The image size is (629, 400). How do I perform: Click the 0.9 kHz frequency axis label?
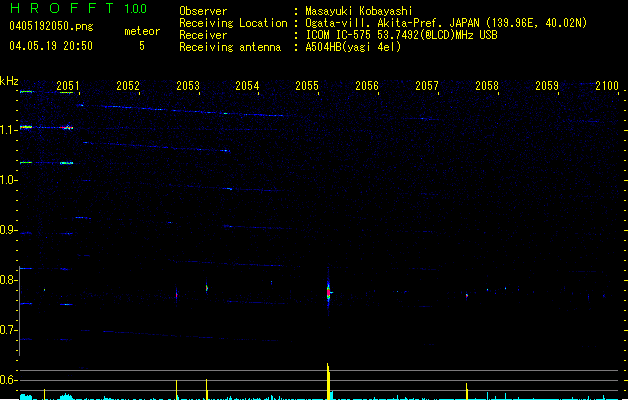point(8,230)
